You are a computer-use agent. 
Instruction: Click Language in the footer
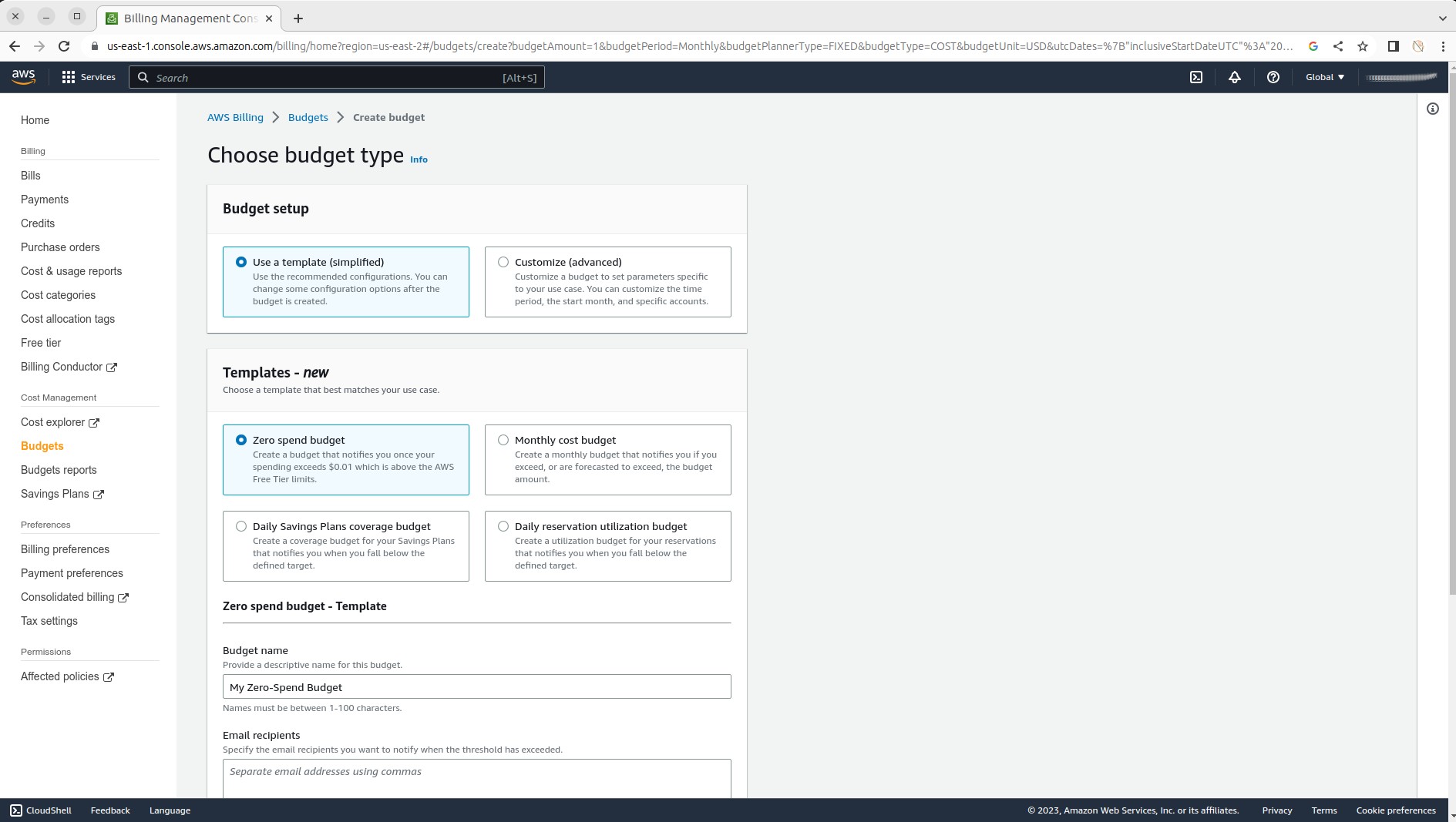tap(170, 810)
